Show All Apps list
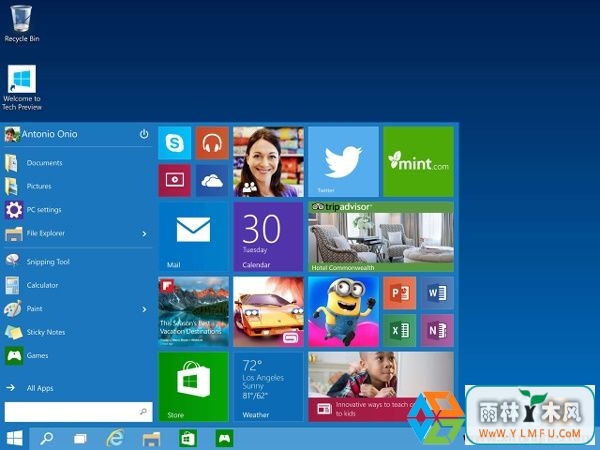Image resolution: width=600 pixels, height=450 pixels. pyautogui.click(x=30, y=388)
